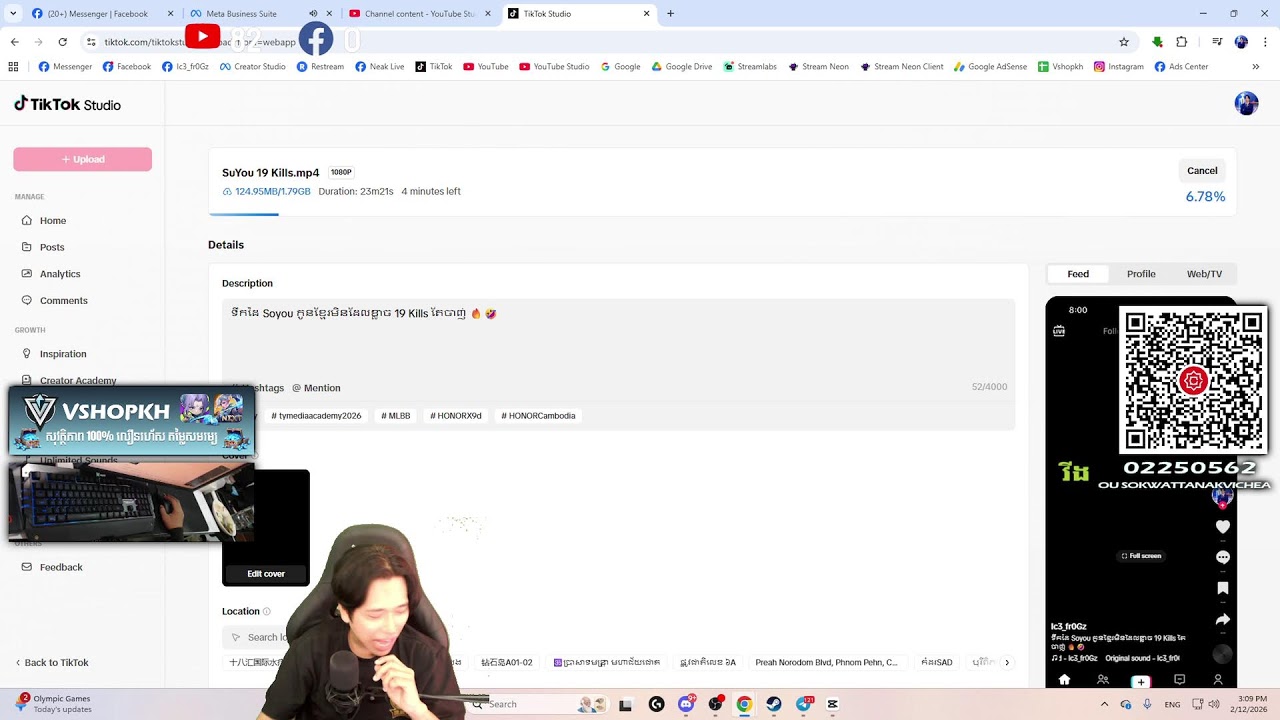1280x720 pixels.
Task: Open the Comments section in the sidebar
Action: click(55, 300)
